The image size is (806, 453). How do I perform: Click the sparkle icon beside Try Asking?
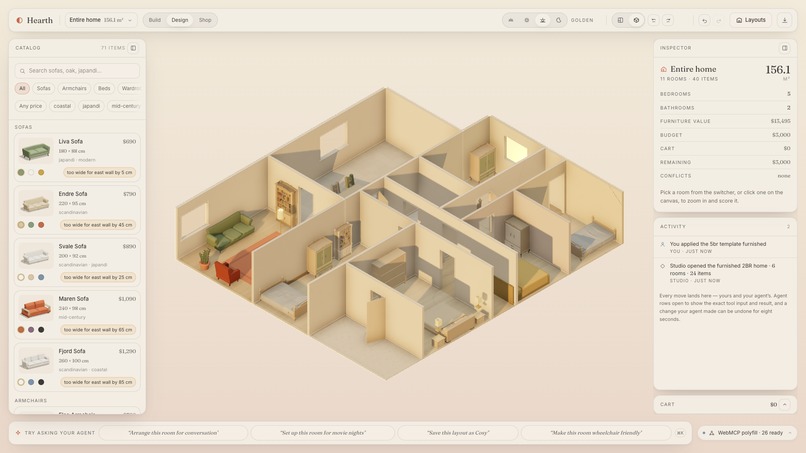(18, 433)
